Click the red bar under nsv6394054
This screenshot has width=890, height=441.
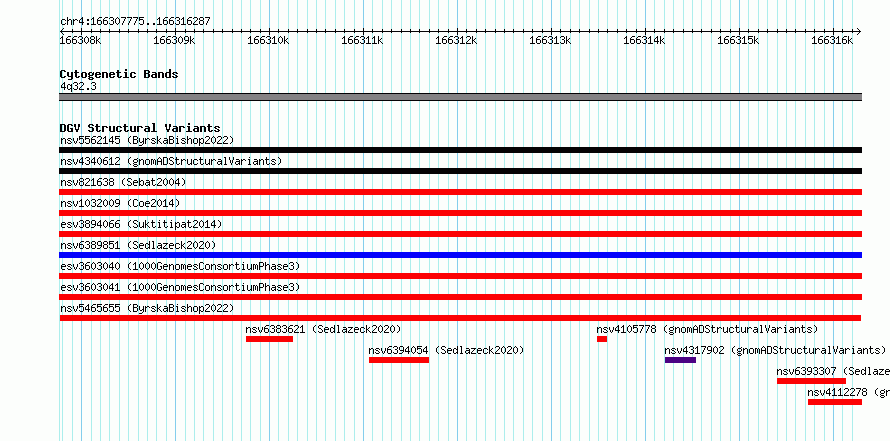[x=399, y=360]
